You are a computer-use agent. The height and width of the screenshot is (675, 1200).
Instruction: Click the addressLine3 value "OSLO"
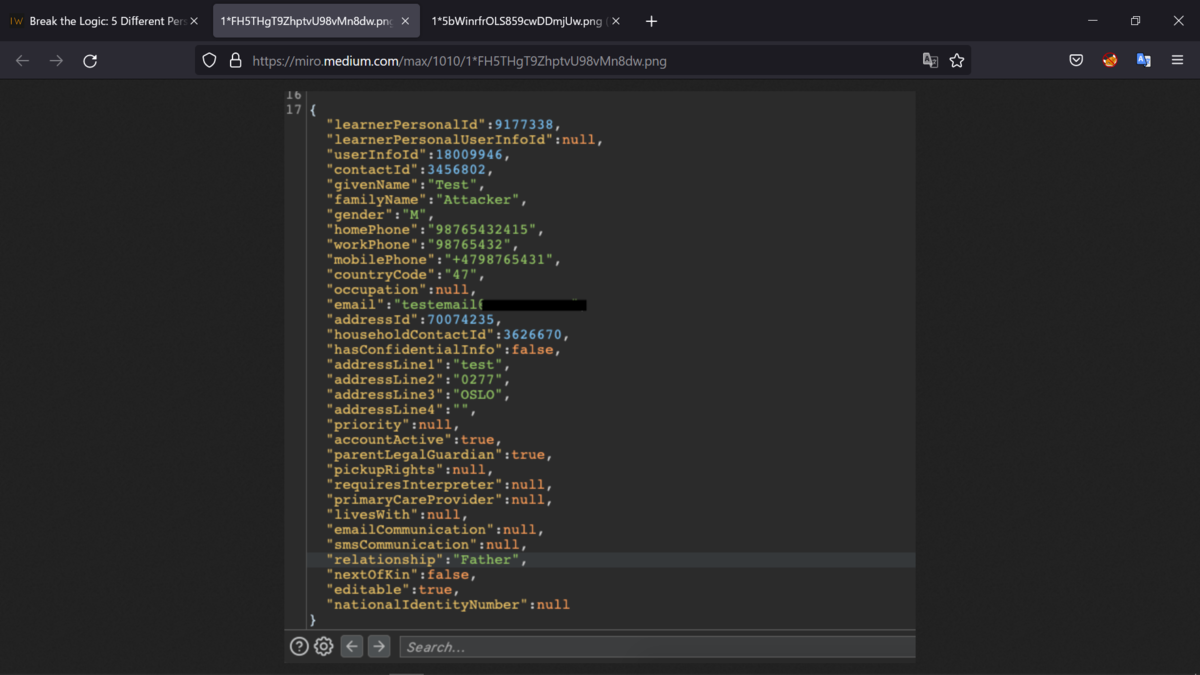click(x=479, y=394)
